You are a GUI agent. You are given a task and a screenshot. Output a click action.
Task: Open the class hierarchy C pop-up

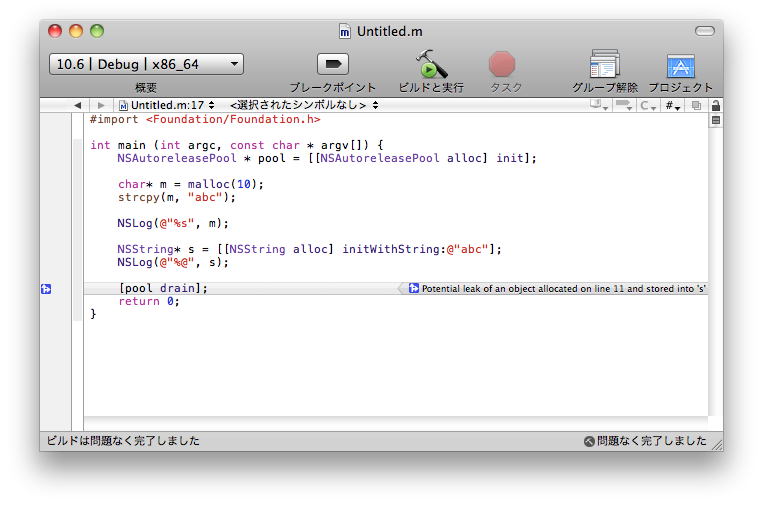(x=648, y=105)
